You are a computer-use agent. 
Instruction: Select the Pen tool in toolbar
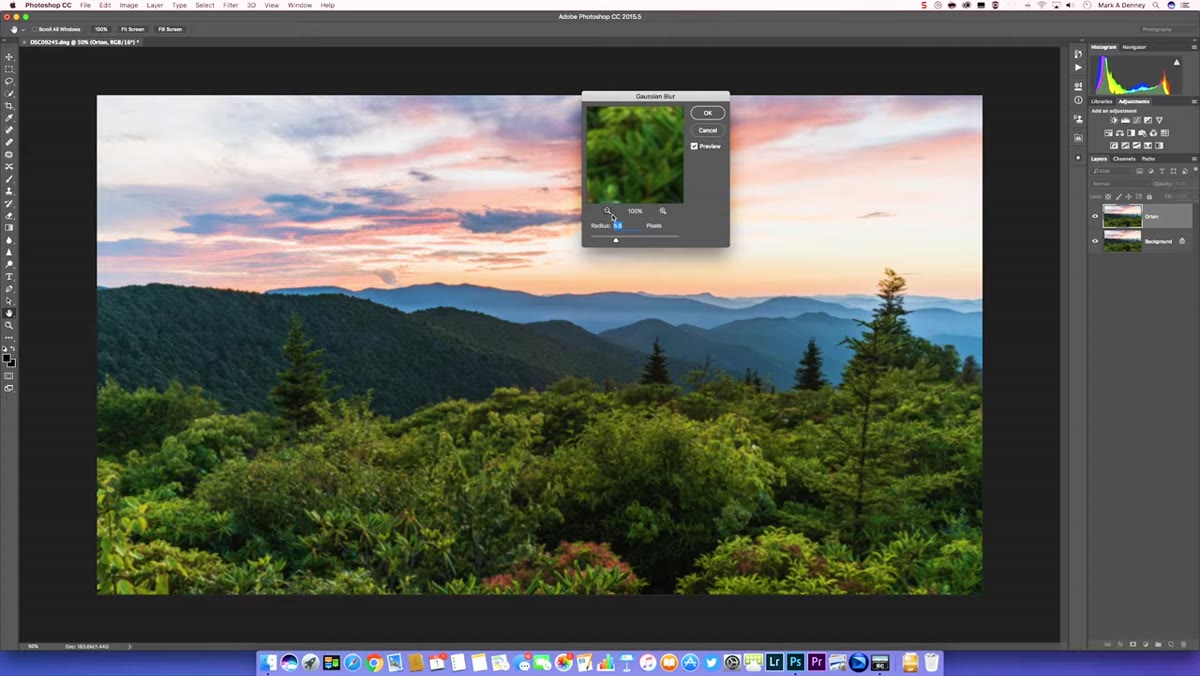tap(10, 288)
